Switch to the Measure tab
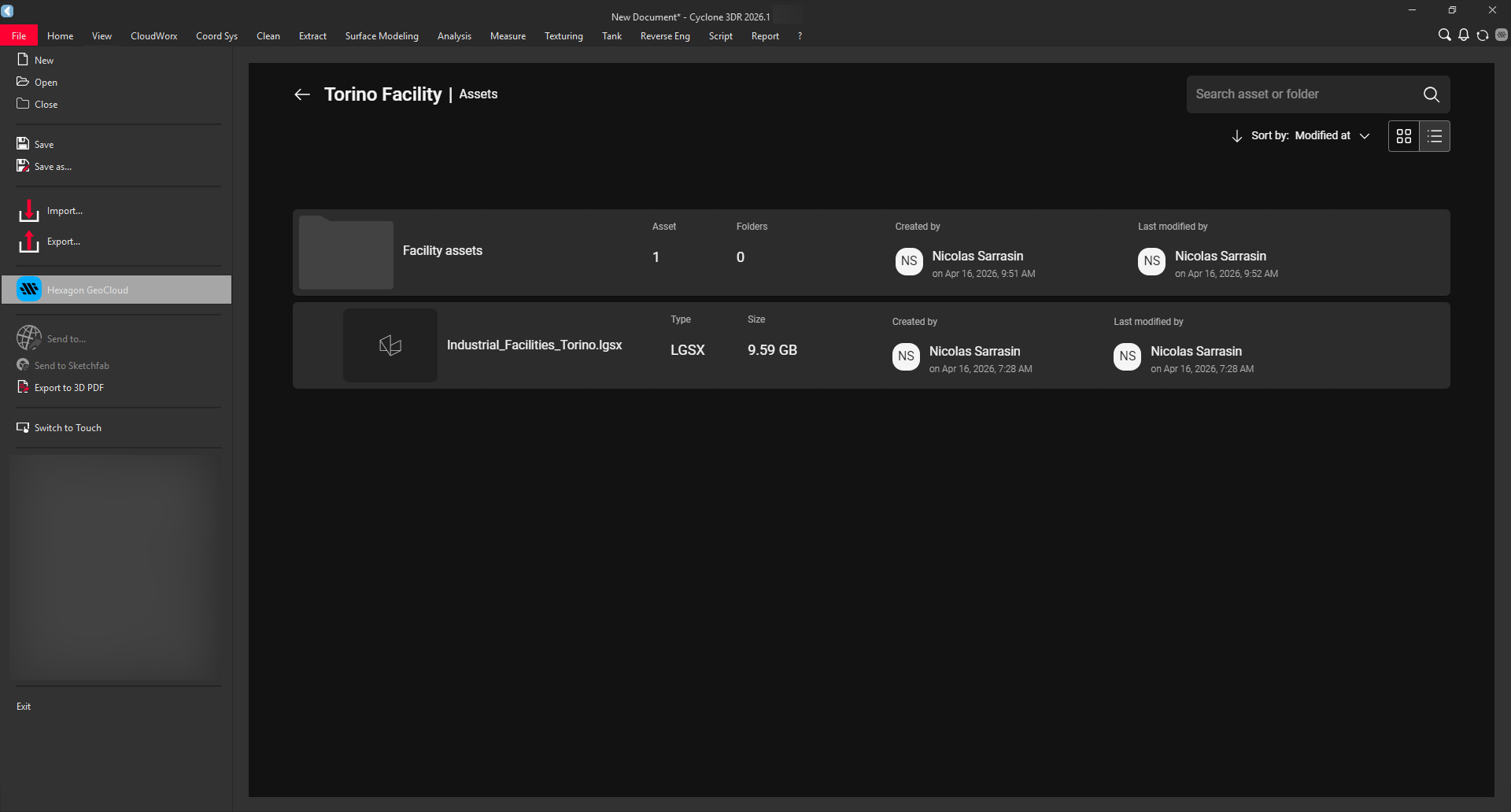The height and width of the screenshot is (812, 1511). [x=508, y=36]
